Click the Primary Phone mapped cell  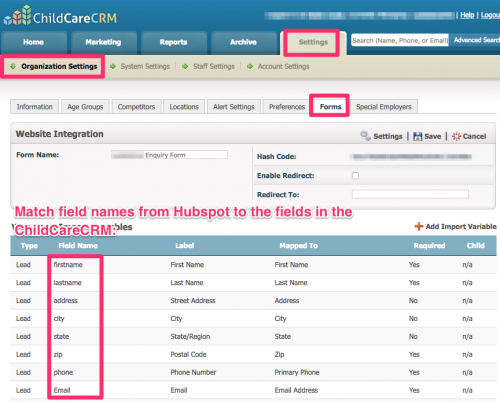coord(297,372)
